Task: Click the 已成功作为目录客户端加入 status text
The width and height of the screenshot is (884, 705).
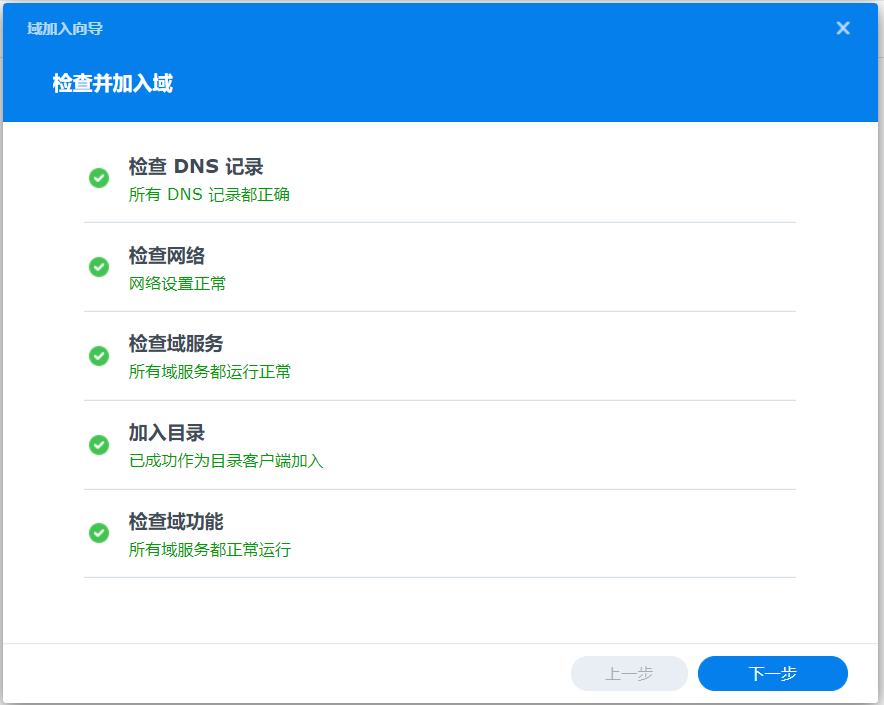Action: pos(226,461)
